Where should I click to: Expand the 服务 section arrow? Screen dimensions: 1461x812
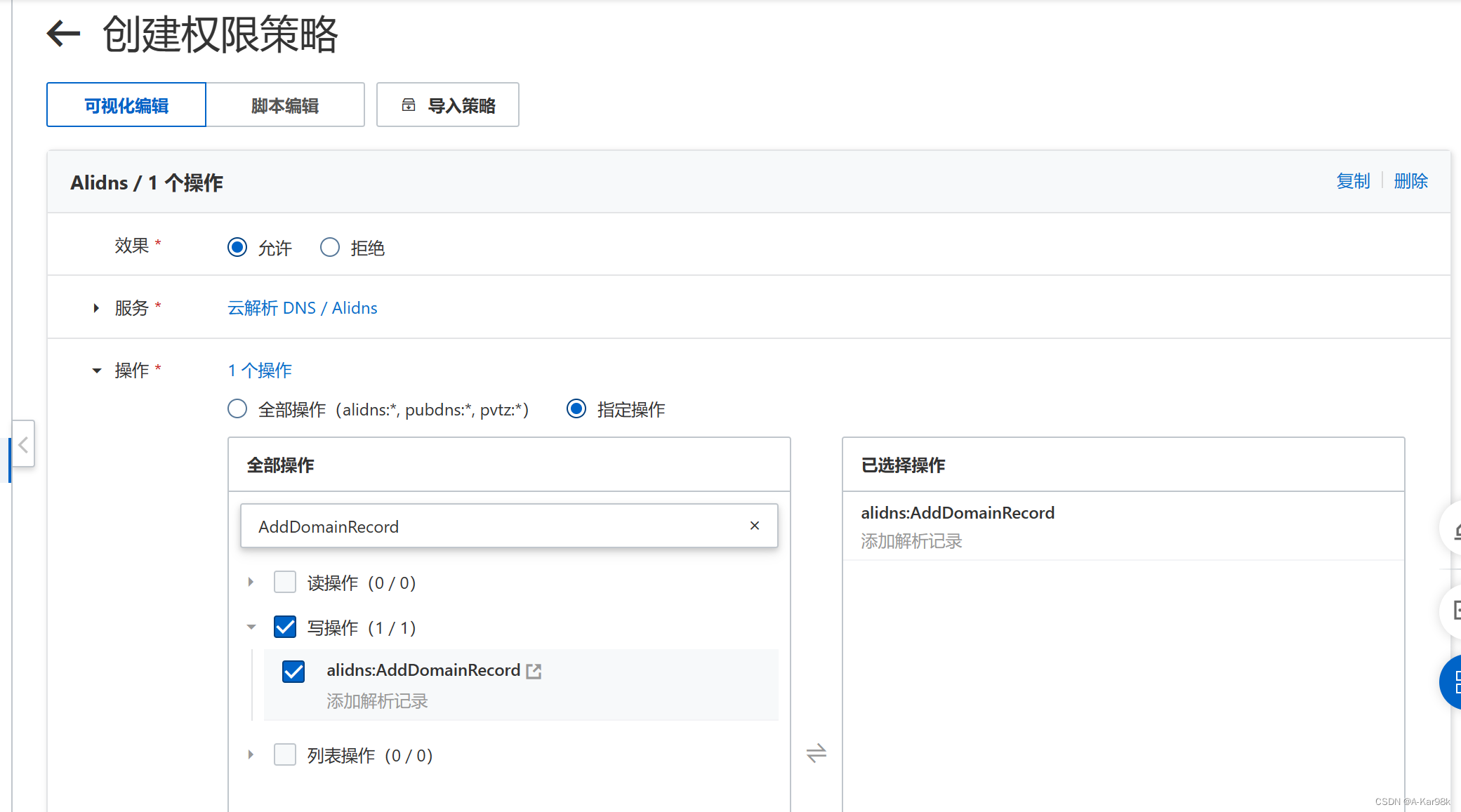(x=96, y=308)
